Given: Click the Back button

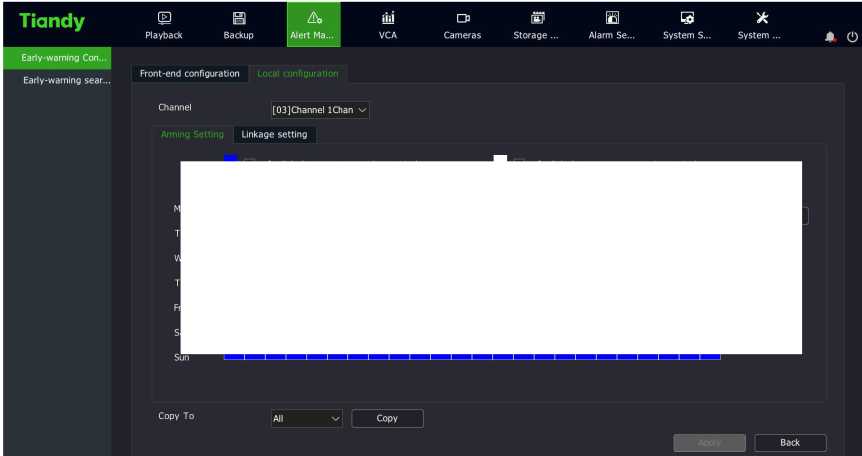Looking at the screenshot, I should 790,443.
